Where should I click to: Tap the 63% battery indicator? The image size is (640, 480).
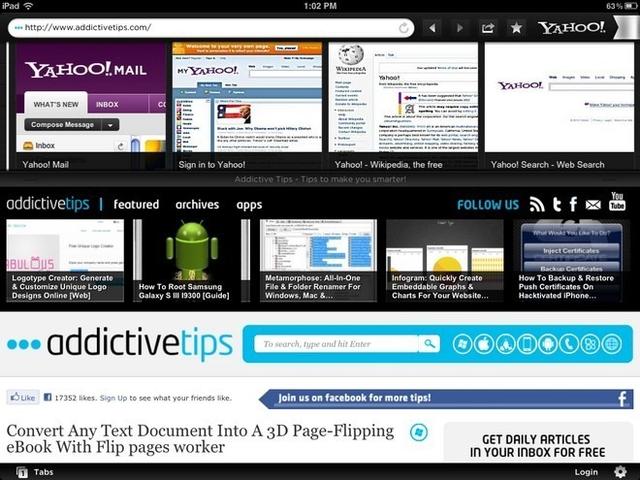click(x=621, y=6)
